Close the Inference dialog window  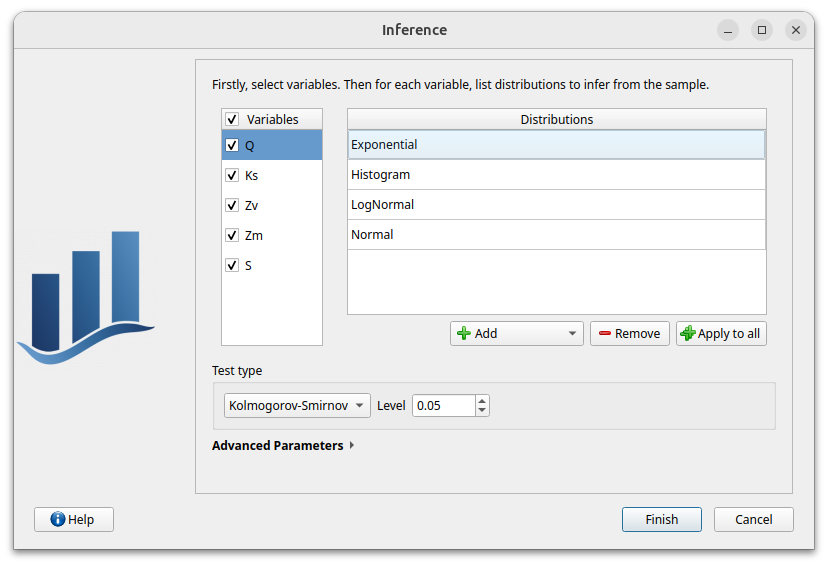[x=796, y=30]
